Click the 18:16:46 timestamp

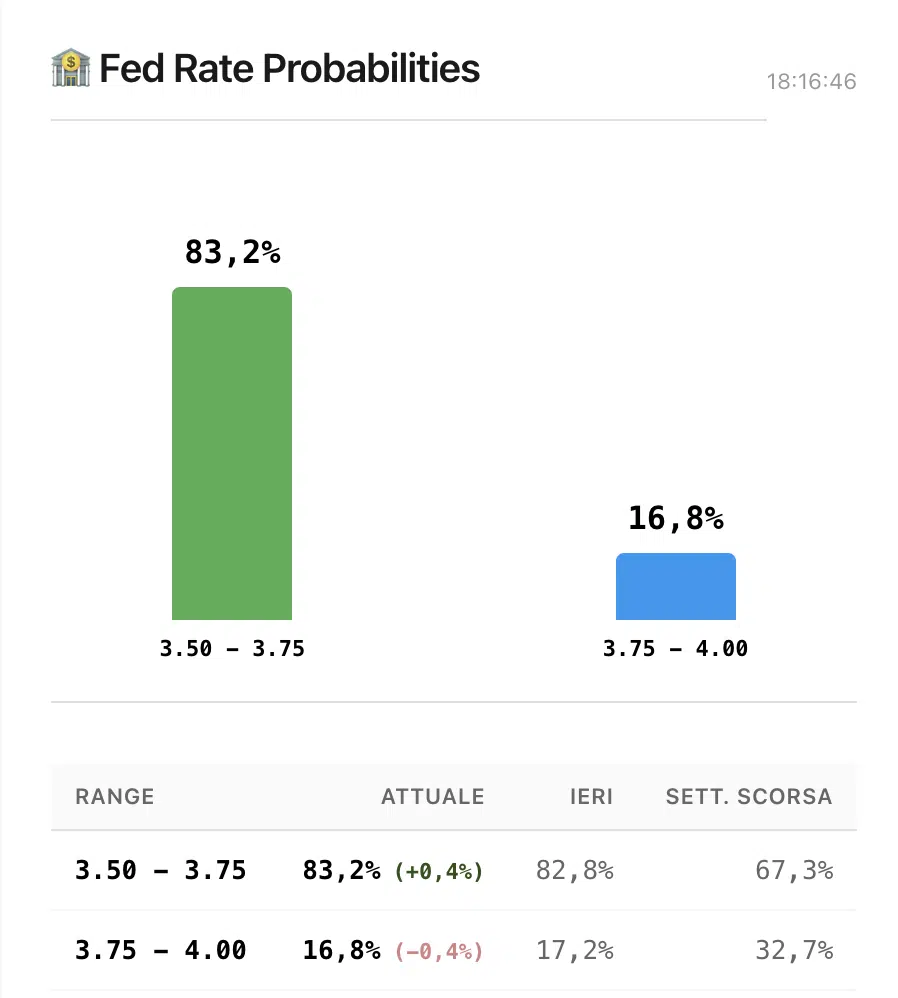pos(811,82)
